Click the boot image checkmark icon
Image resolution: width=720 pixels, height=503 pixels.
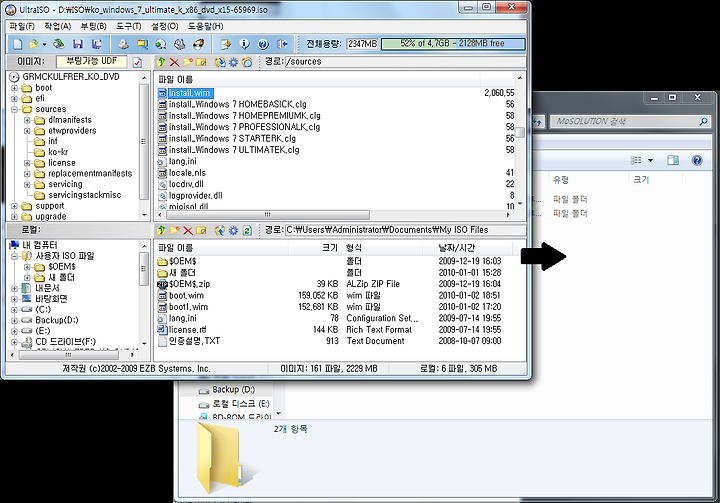tap(137, 62)
